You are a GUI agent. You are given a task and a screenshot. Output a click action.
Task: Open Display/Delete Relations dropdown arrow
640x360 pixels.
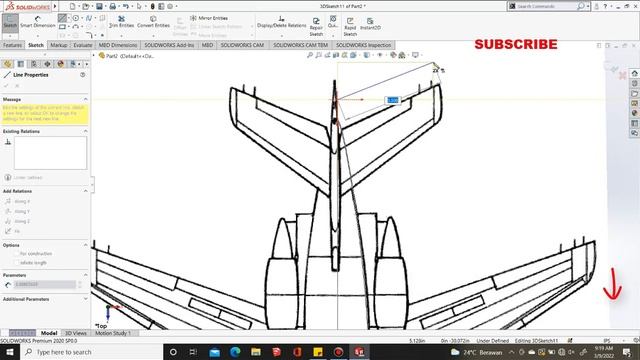[x=281, y=36]
